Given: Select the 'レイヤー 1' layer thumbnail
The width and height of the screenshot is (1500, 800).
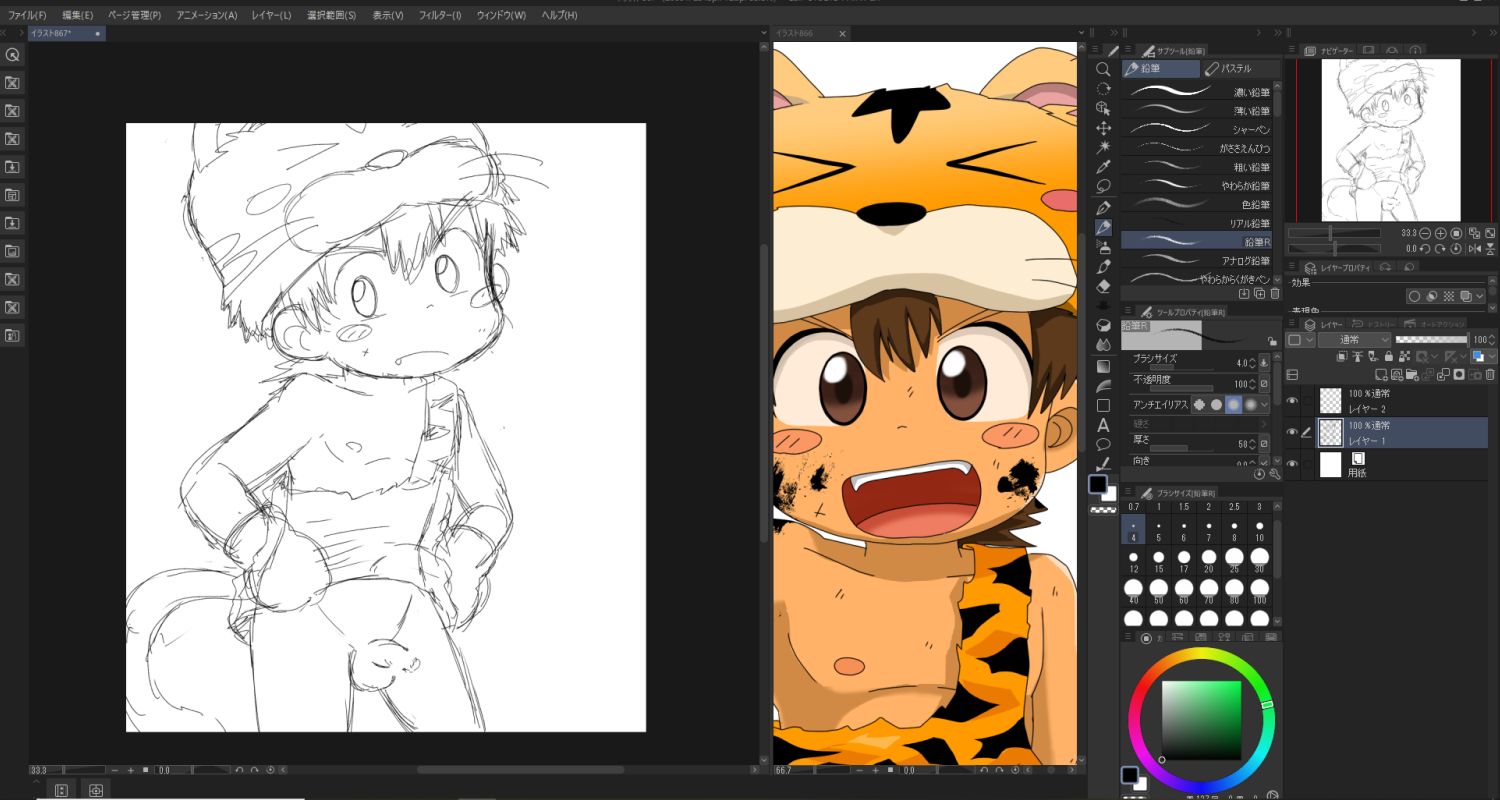Looking at the screenshot, I should [1330, 432].
